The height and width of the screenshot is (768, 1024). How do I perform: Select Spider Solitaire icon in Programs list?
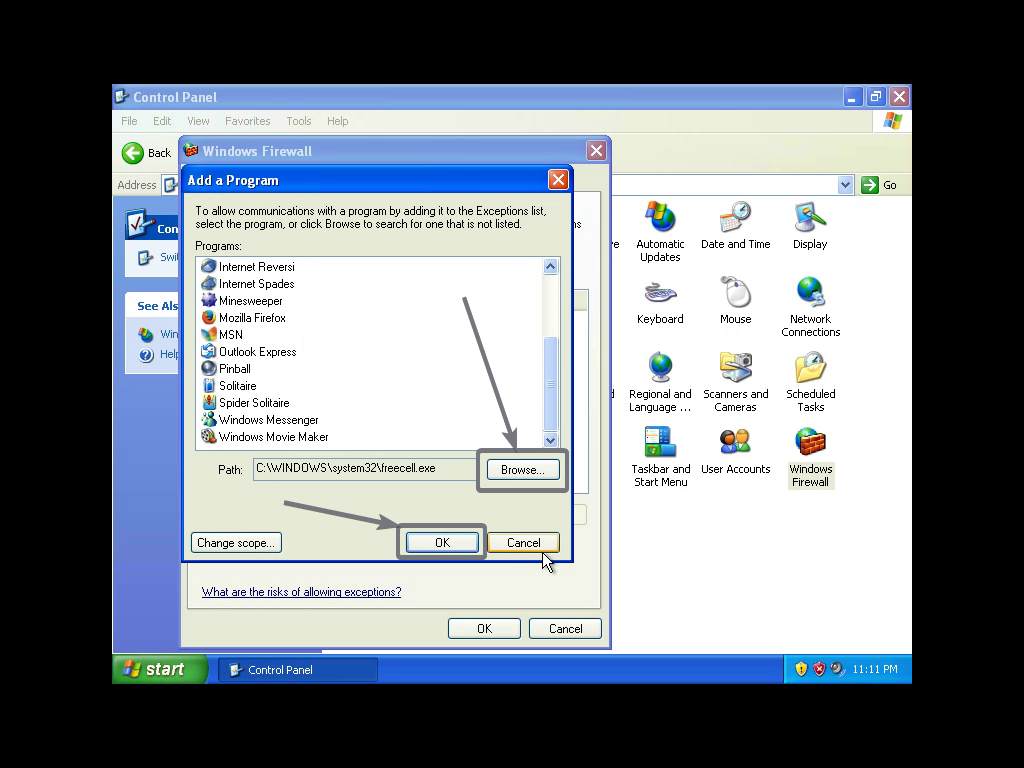click(208, 402)
